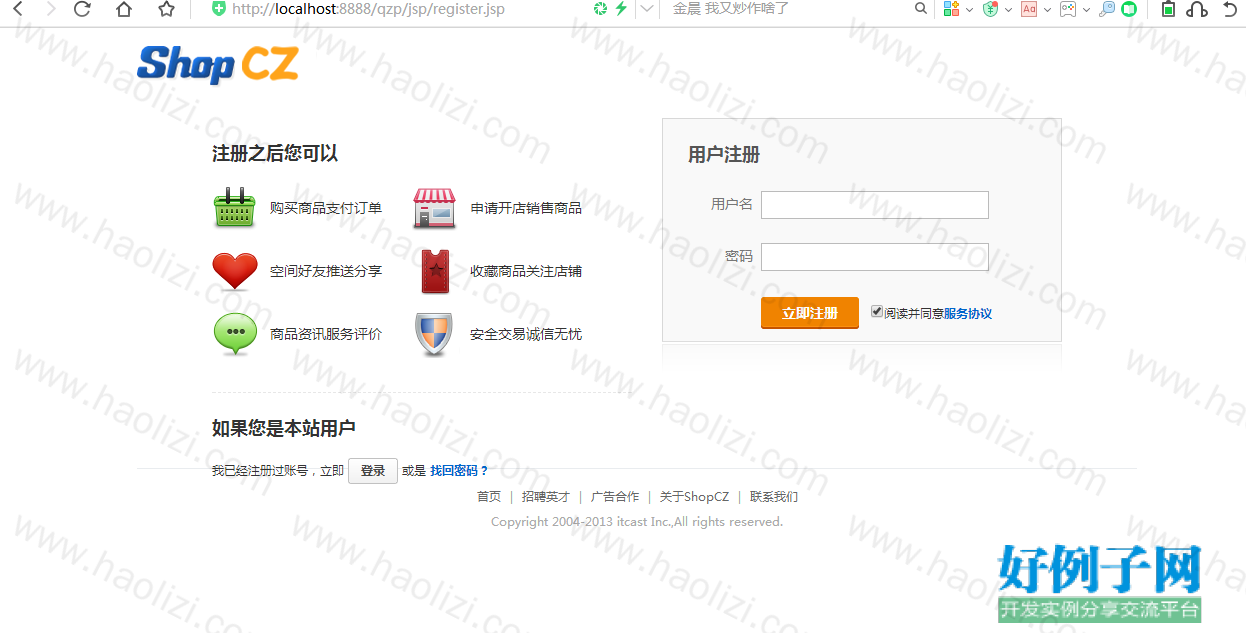This screenshot has width=1246, height=633.
Task: Bookmark page with star icon
Action: 166,9
